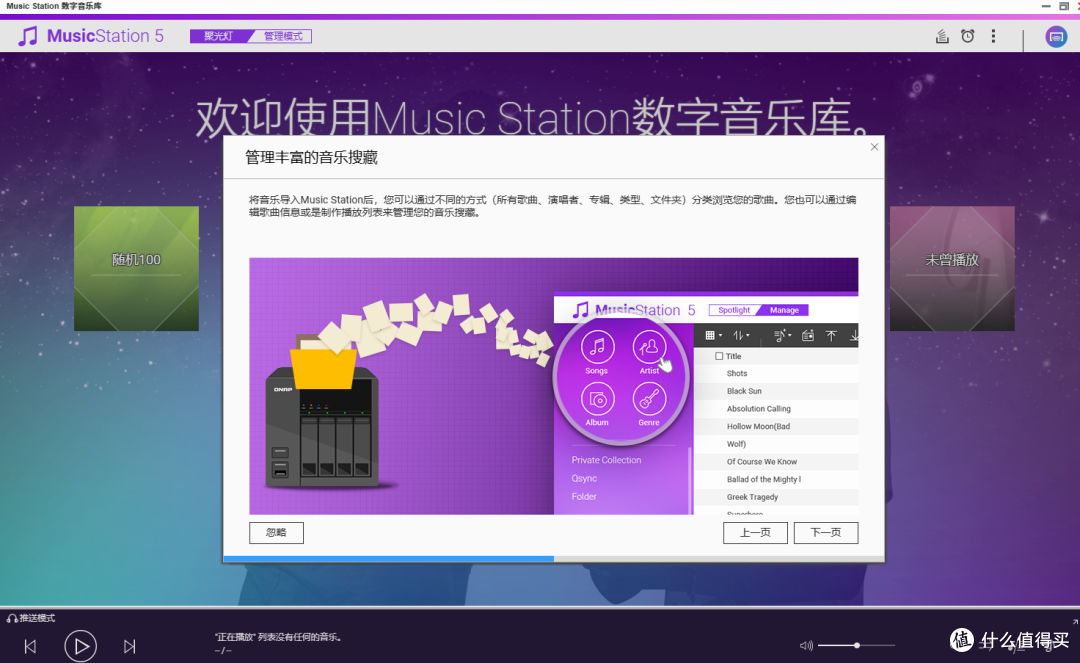Image resolution: width=1080 pixels, height=663 pixels.
Task: Open the three-dot more options menu
Action: [x=993, y=36]
